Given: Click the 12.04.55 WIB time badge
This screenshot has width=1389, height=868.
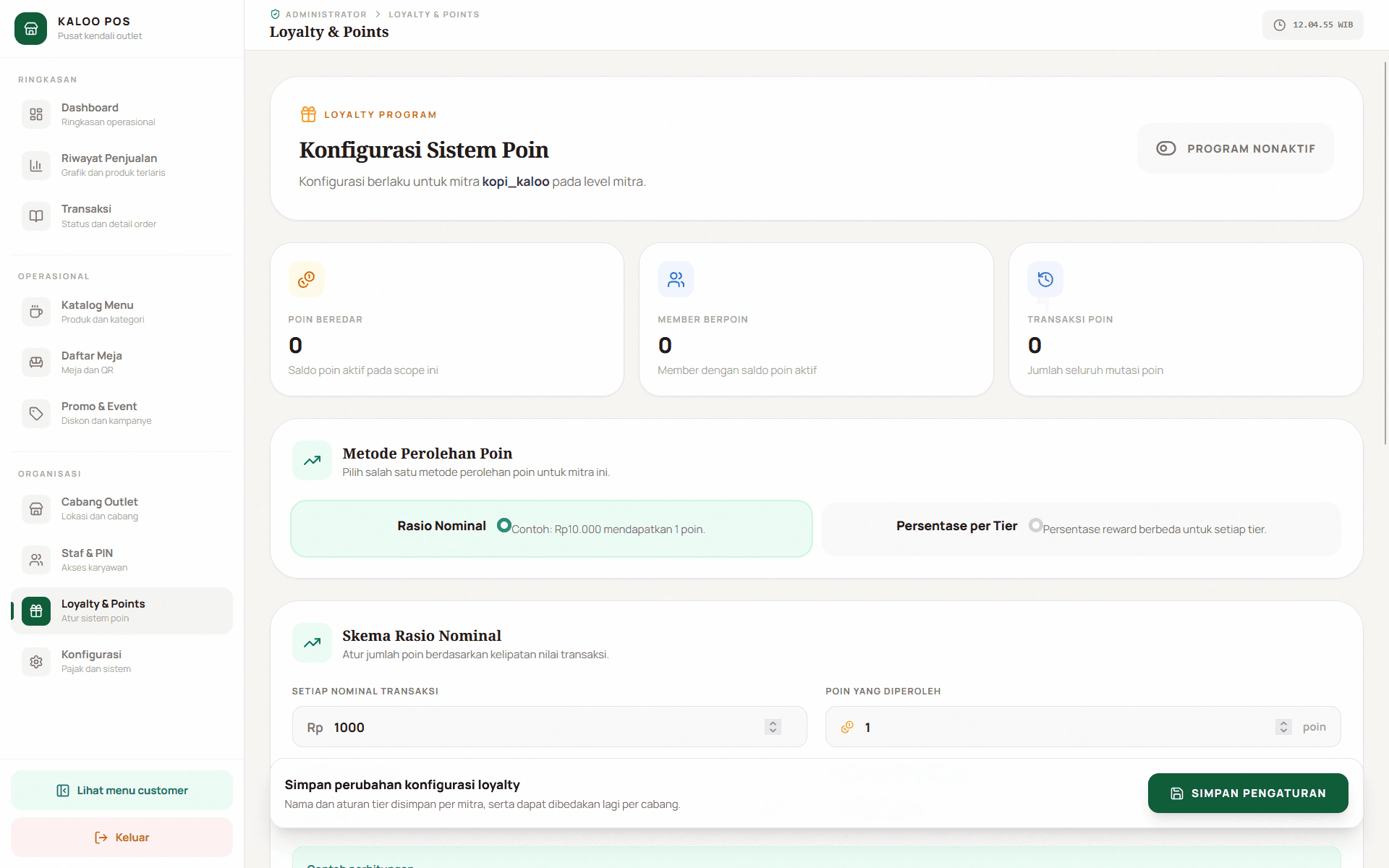Looking at the screenshot, I should [1313, 25].
